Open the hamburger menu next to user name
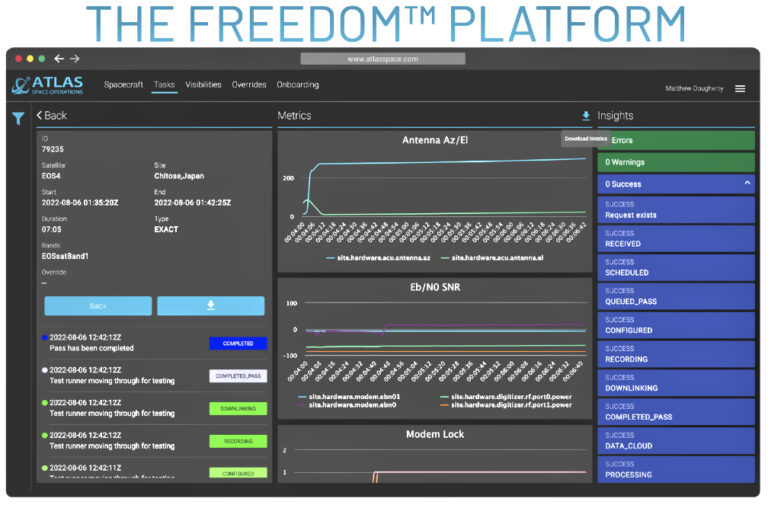This screenshot has width=768, height=508. (x=740, y=88)
